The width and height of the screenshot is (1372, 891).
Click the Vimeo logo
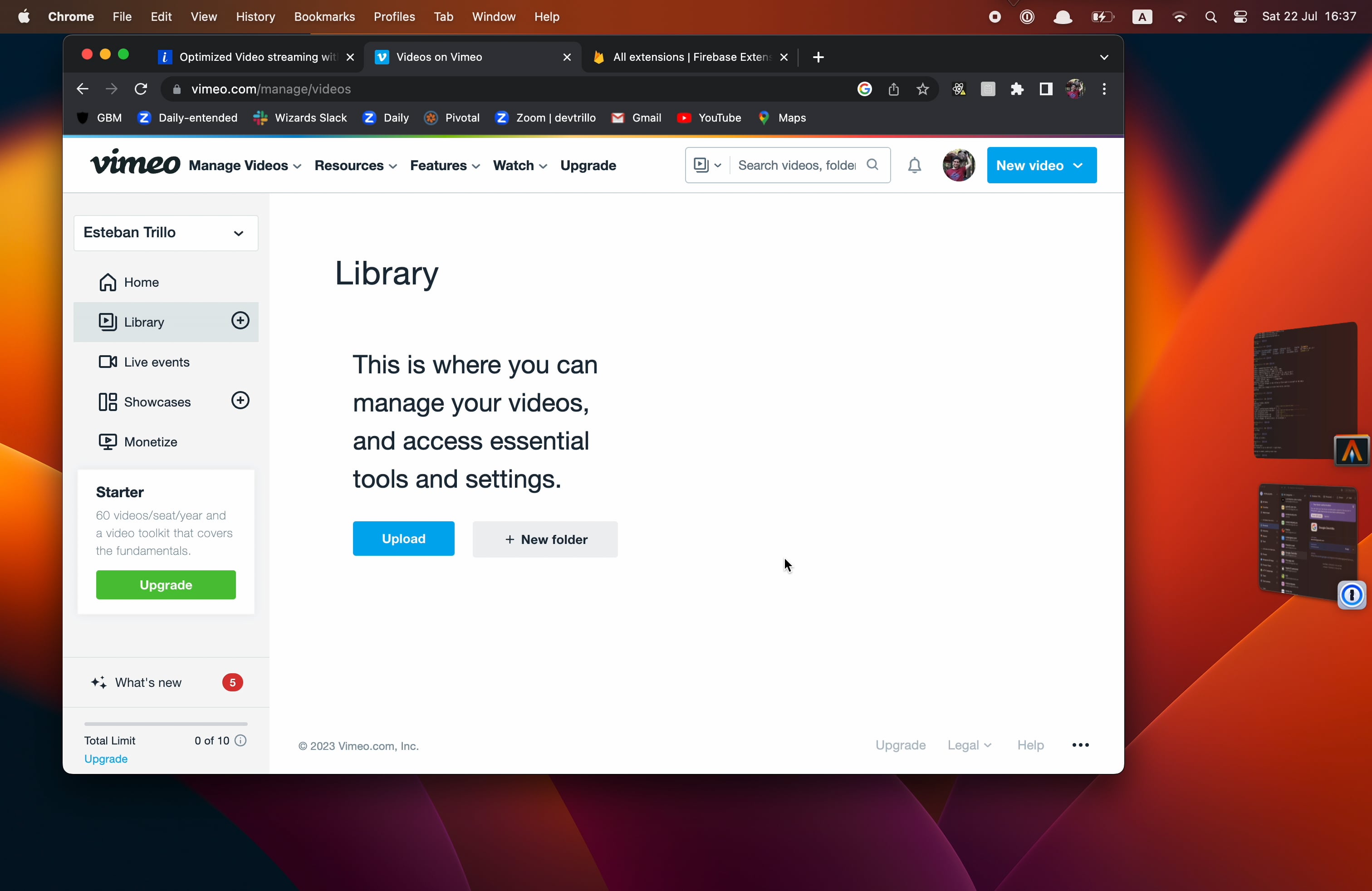click(x=135, y=162)
